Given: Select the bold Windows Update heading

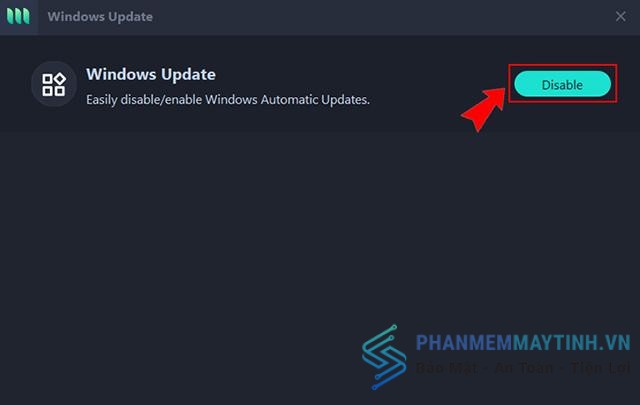Looking at the screenshot, I should (151, 74).
